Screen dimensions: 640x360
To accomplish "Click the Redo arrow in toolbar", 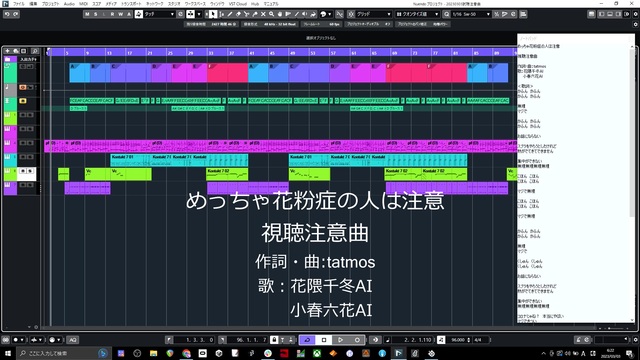I will coord(16,14).
